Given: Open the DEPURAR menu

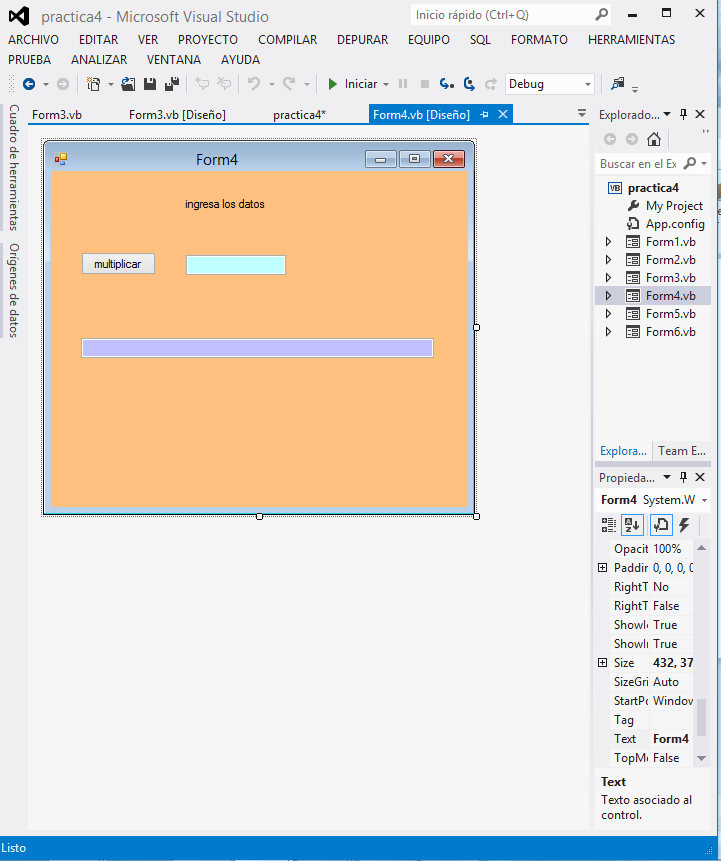Looking at the screenshot, I should coord(362,40).
